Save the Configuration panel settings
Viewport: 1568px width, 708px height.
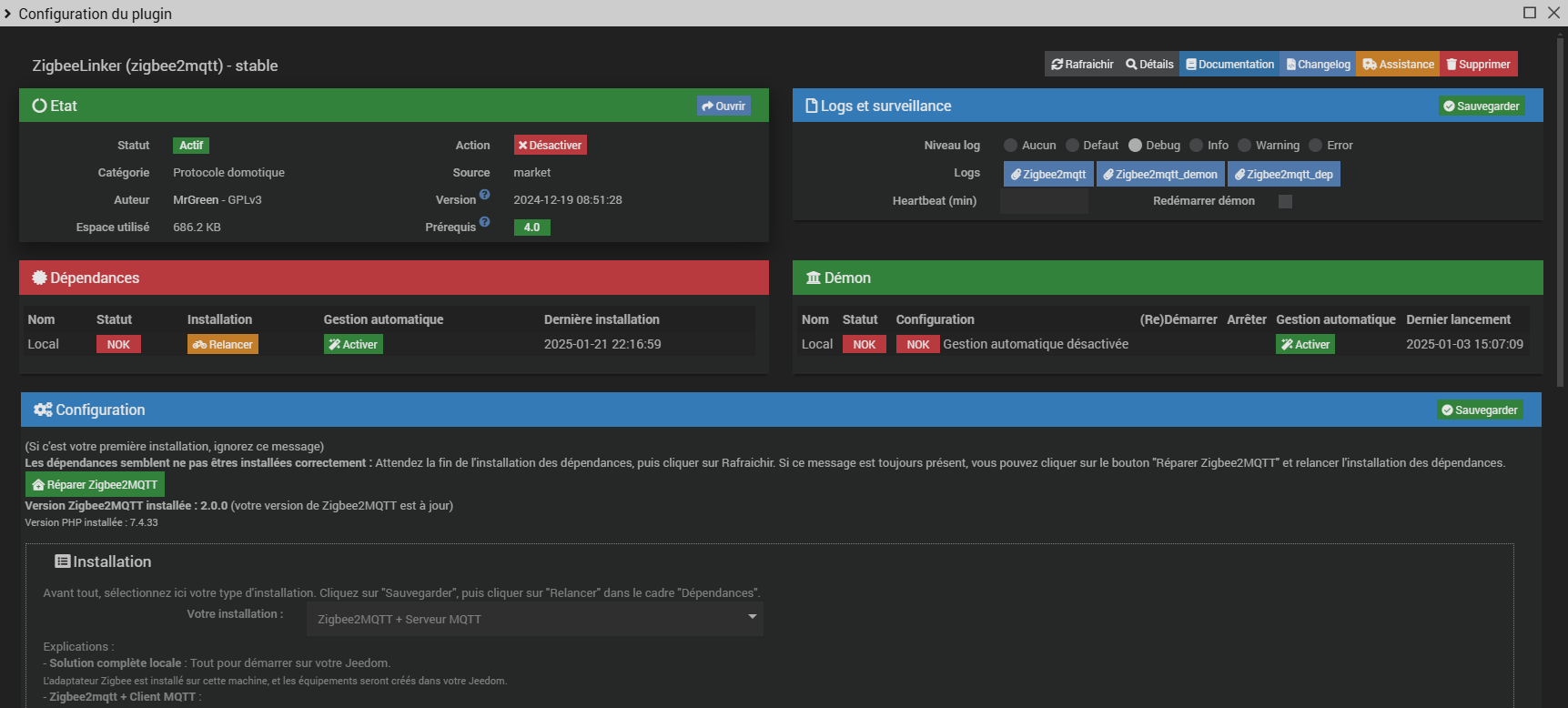point(1480,410)
